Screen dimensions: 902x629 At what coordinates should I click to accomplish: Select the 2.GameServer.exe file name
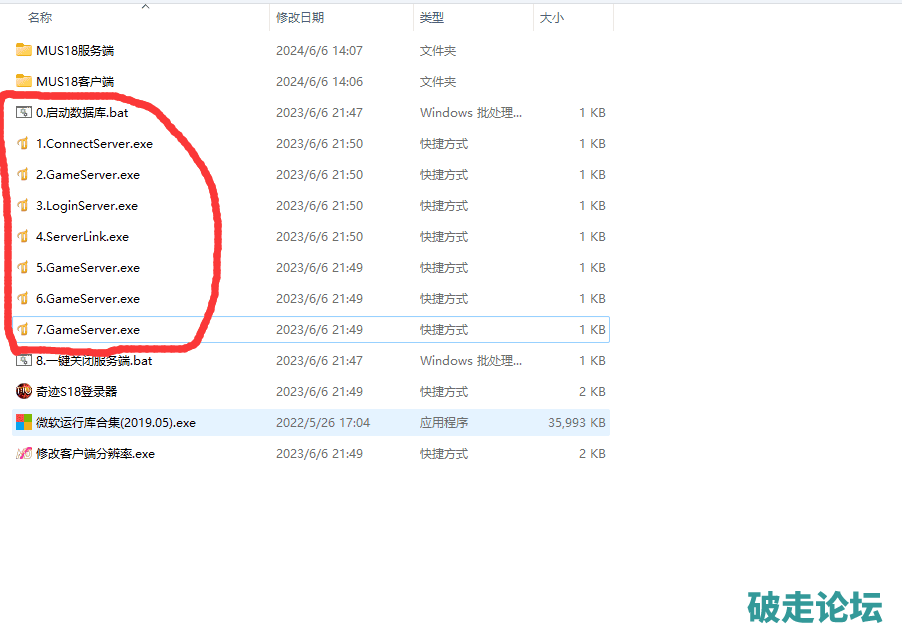point(88,175)
